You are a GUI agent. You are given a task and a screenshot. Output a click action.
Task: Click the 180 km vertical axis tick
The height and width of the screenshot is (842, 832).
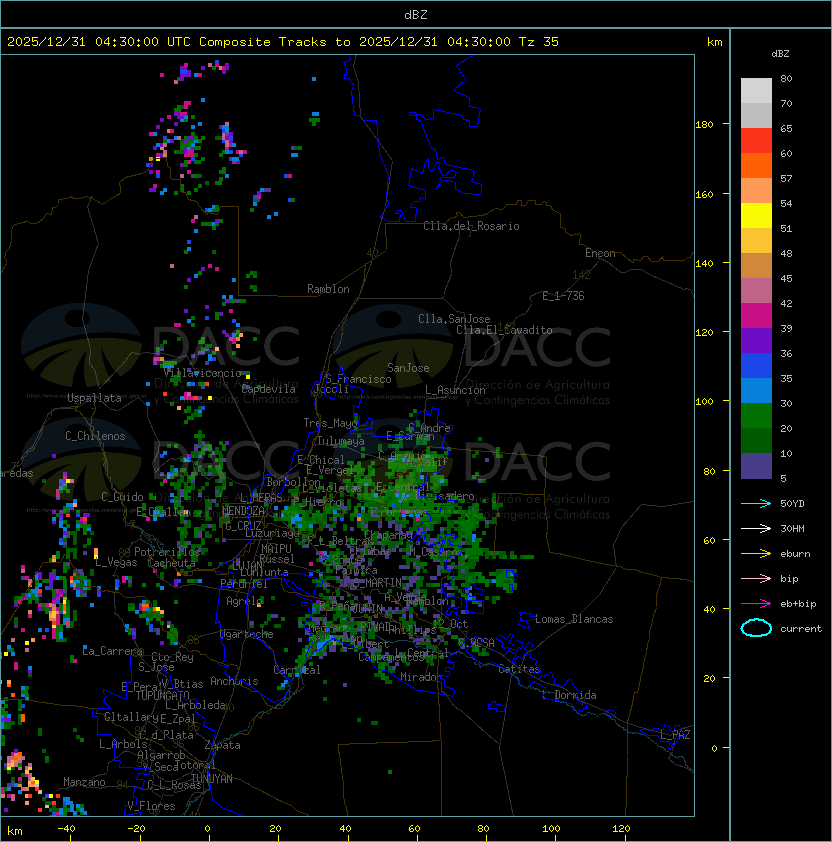(704, 124)
